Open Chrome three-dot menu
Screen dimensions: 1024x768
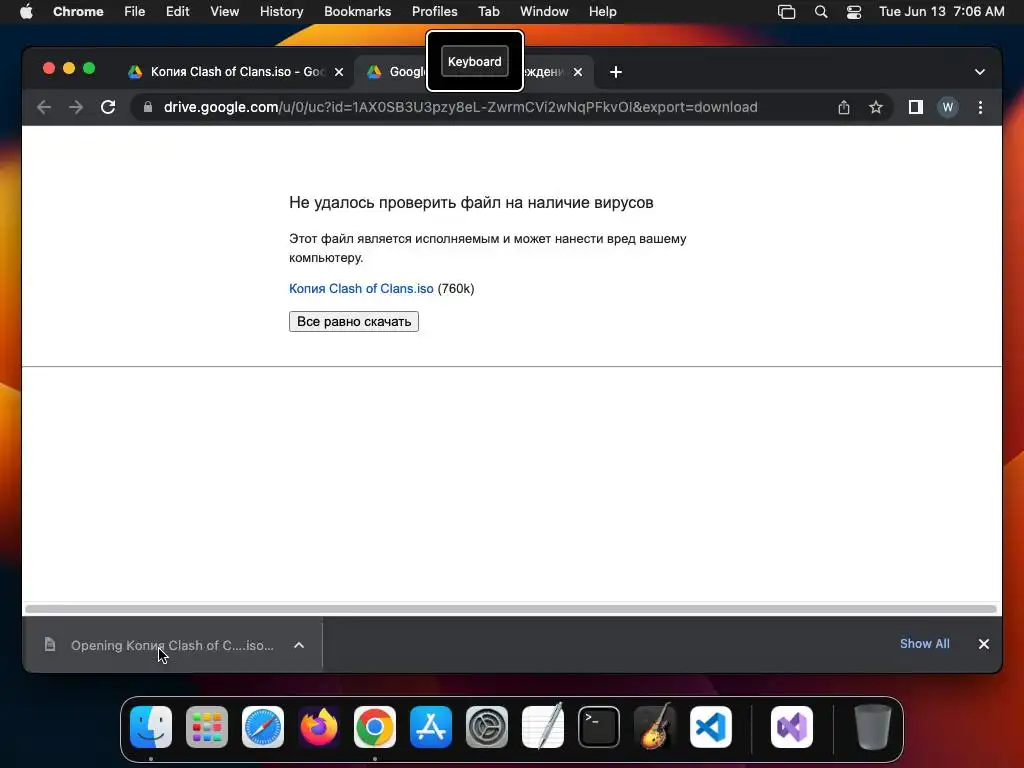click(x=980, y=107)
